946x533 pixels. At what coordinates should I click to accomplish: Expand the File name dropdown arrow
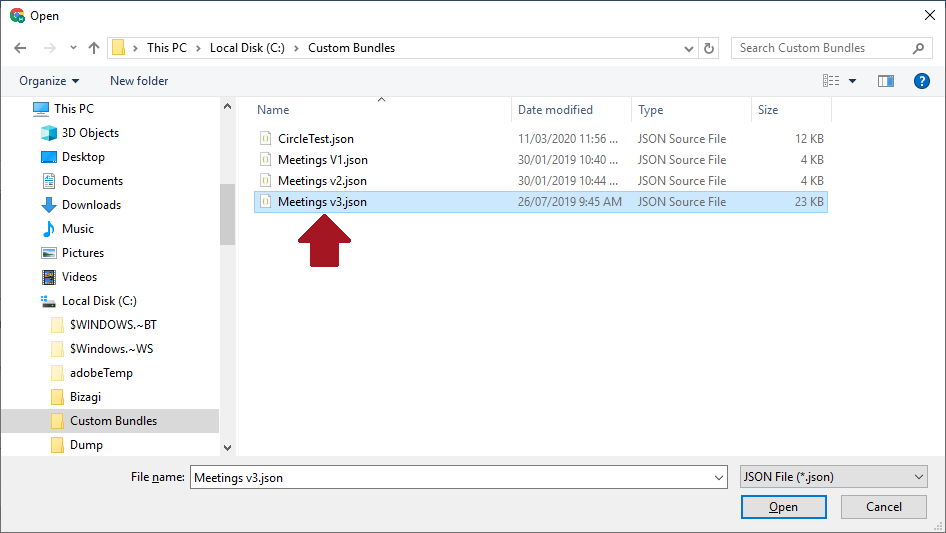point(719,477)
